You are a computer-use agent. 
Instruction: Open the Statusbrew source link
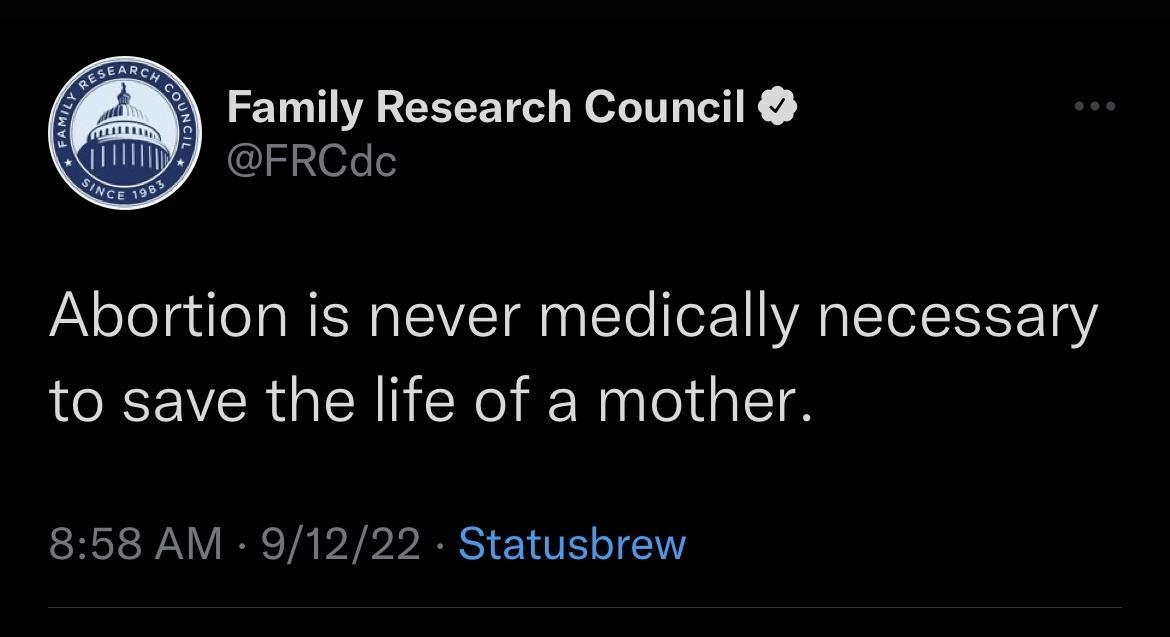coord(573,543)
